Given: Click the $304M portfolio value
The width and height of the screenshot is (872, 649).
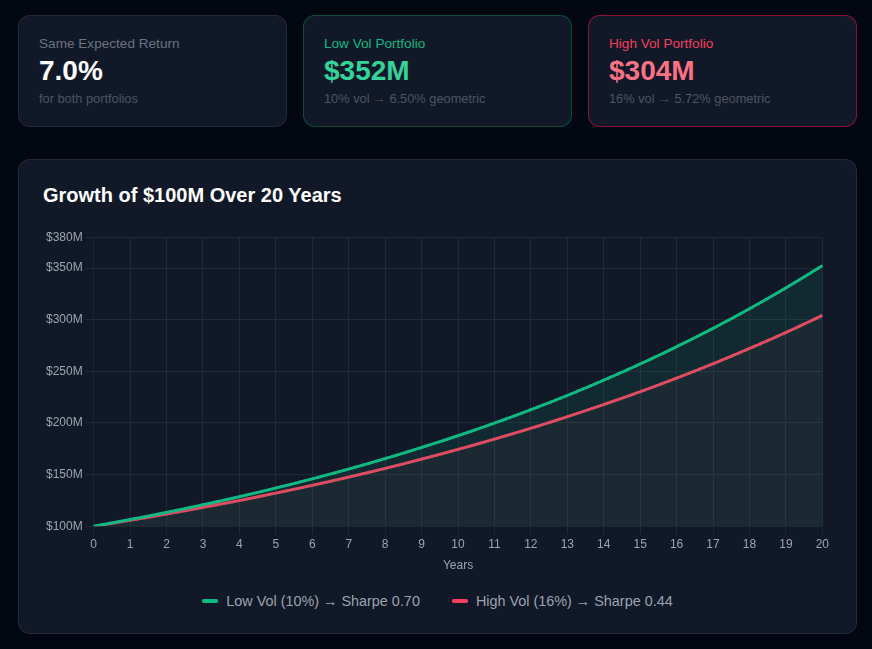Looking at the screenshot, I should coord(651,71).
